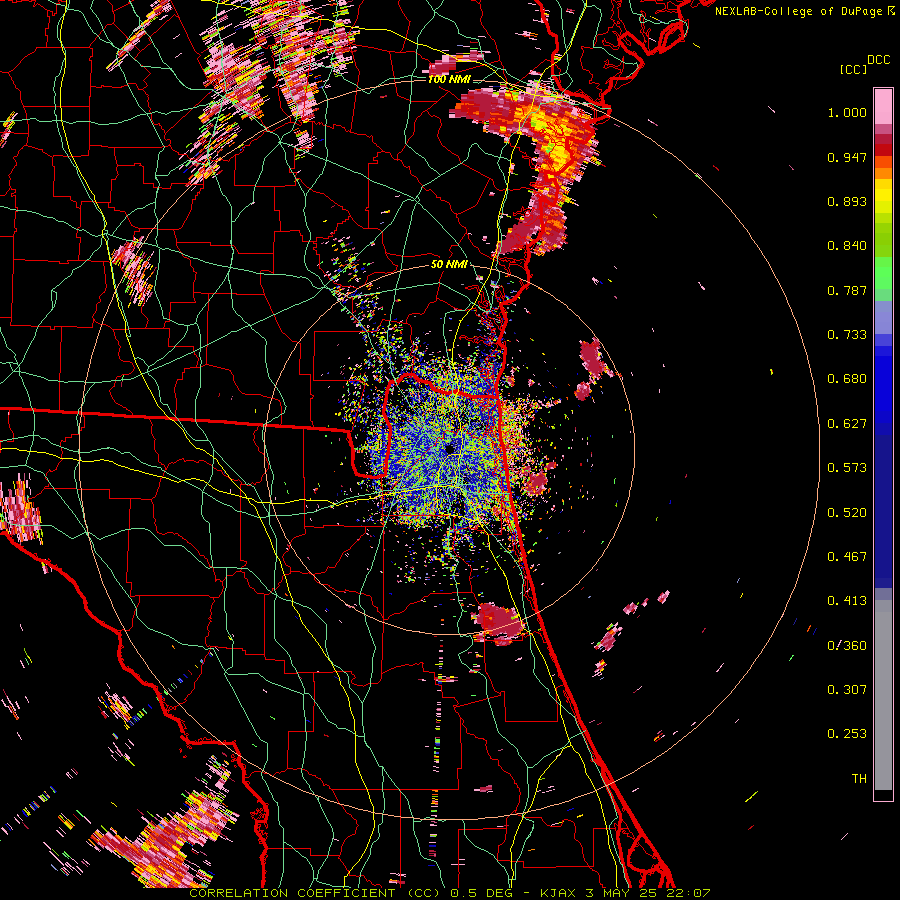Viewport: 900px width, 900px height.
Task: Click the 0.467 scale value
Action: click(847, 557)
